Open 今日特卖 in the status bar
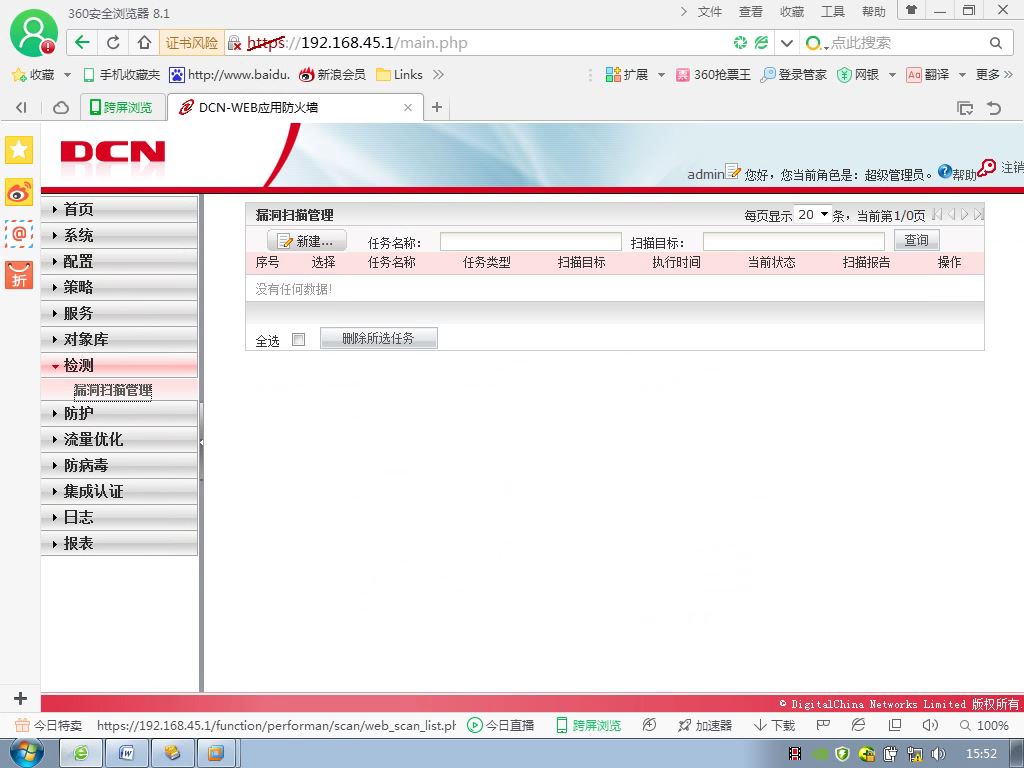This screenshot has height=768, width=1024. tap(49, 725)
